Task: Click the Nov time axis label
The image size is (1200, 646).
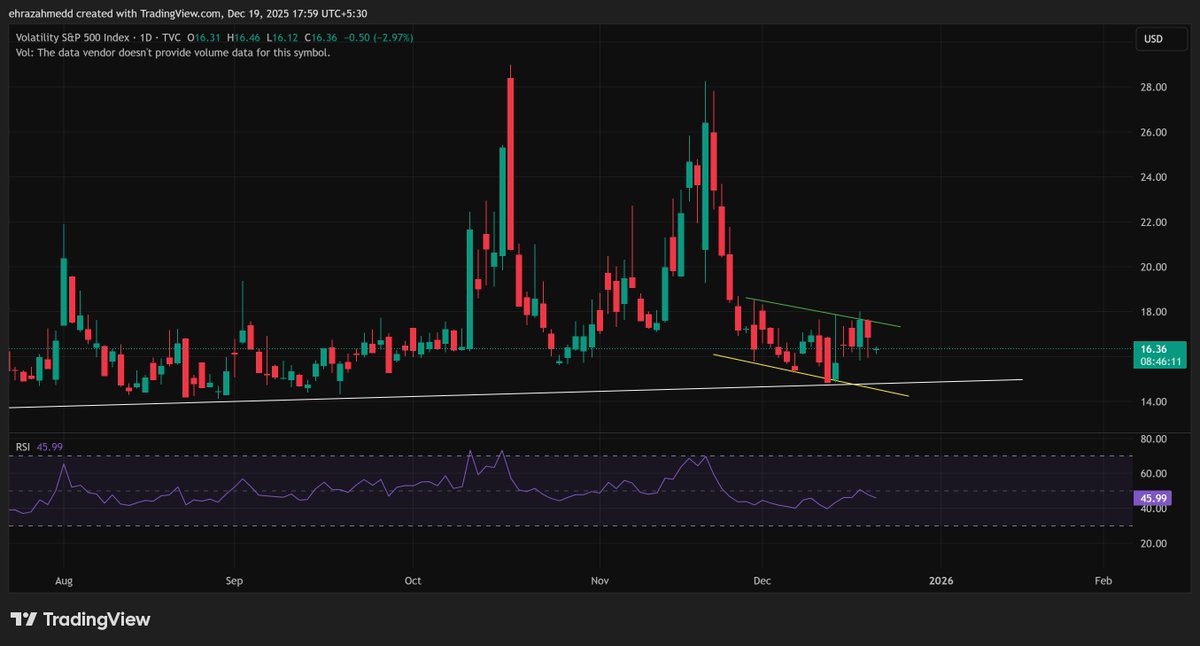Action: point(600,580)
